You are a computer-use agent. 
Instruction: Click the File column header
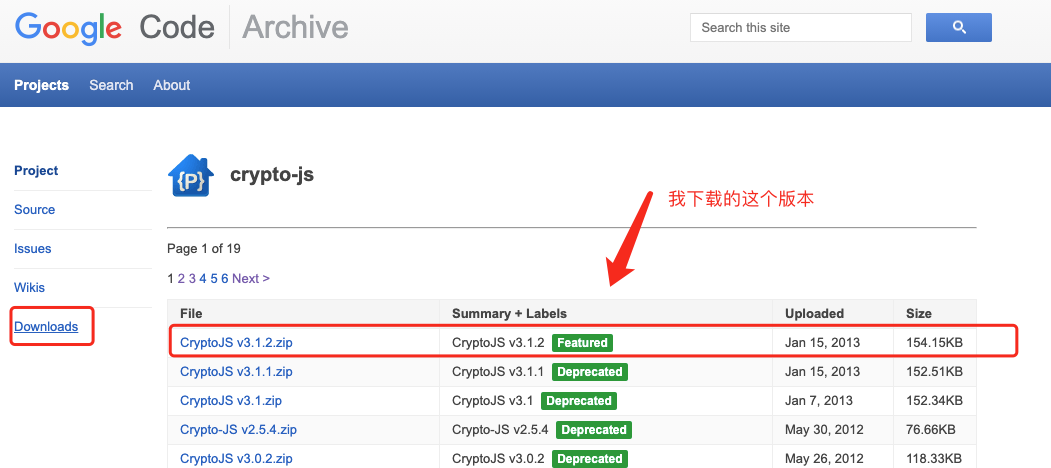coord(191,313)
